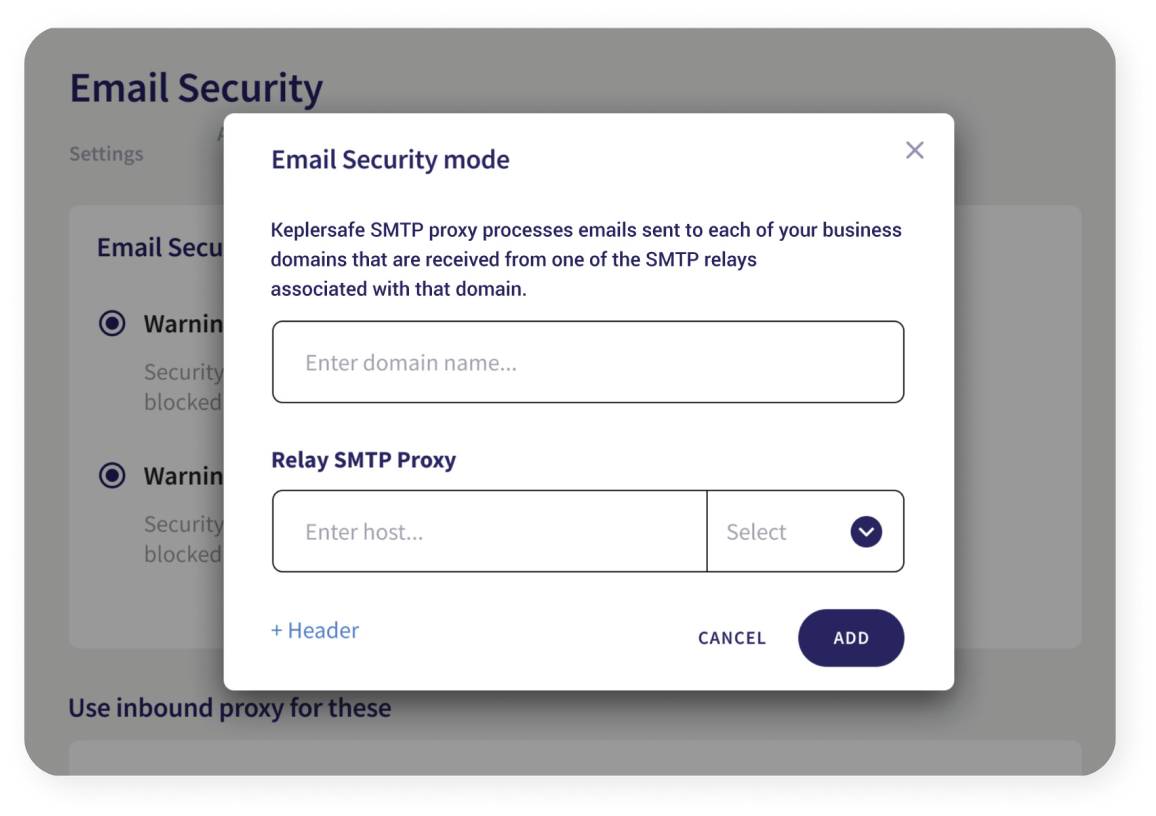This screenshot has height=816, width=1156.
Task: Click the Email Security page title
Action: (196, 88)
